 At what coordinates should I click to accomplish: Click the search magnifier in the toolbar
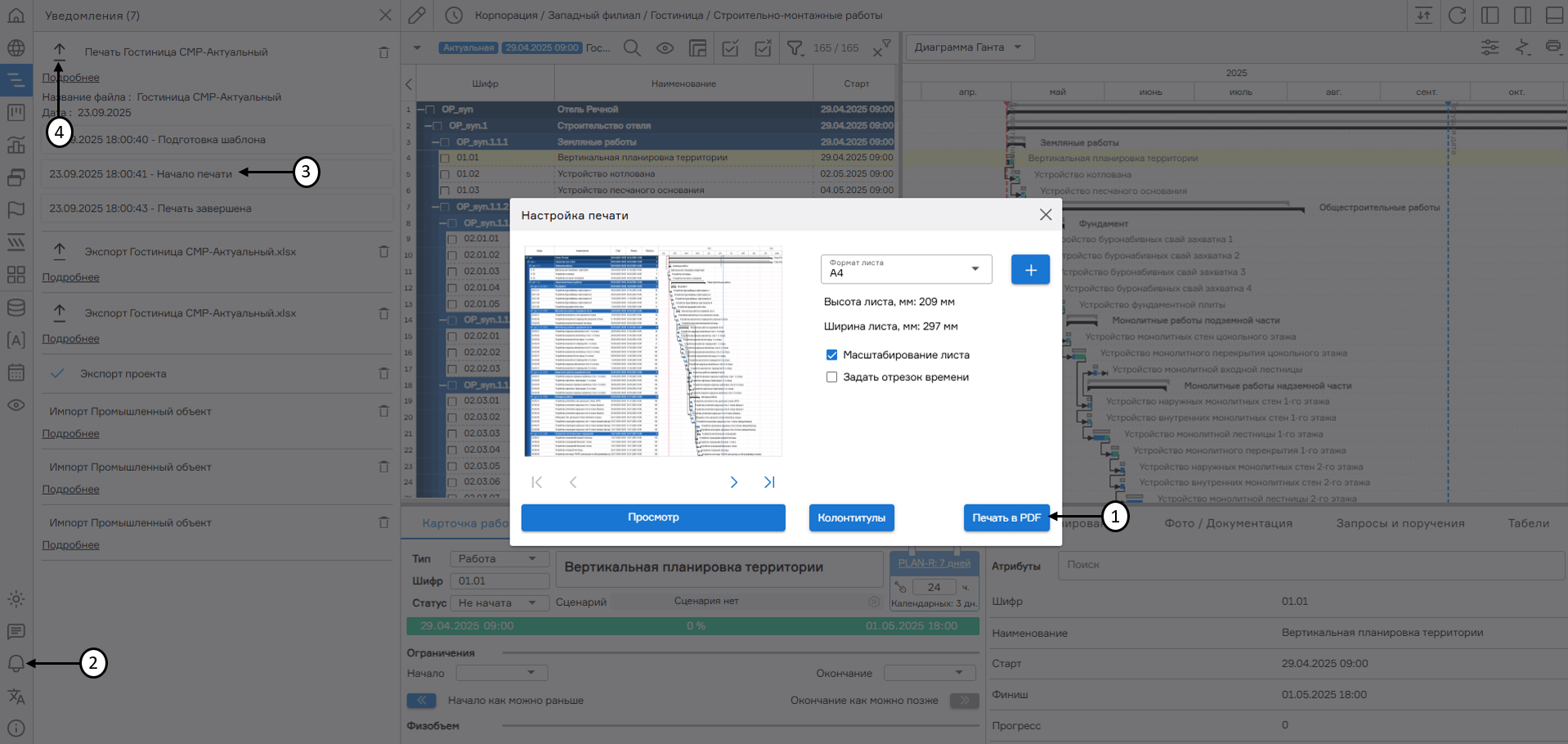tap(632, 48)
